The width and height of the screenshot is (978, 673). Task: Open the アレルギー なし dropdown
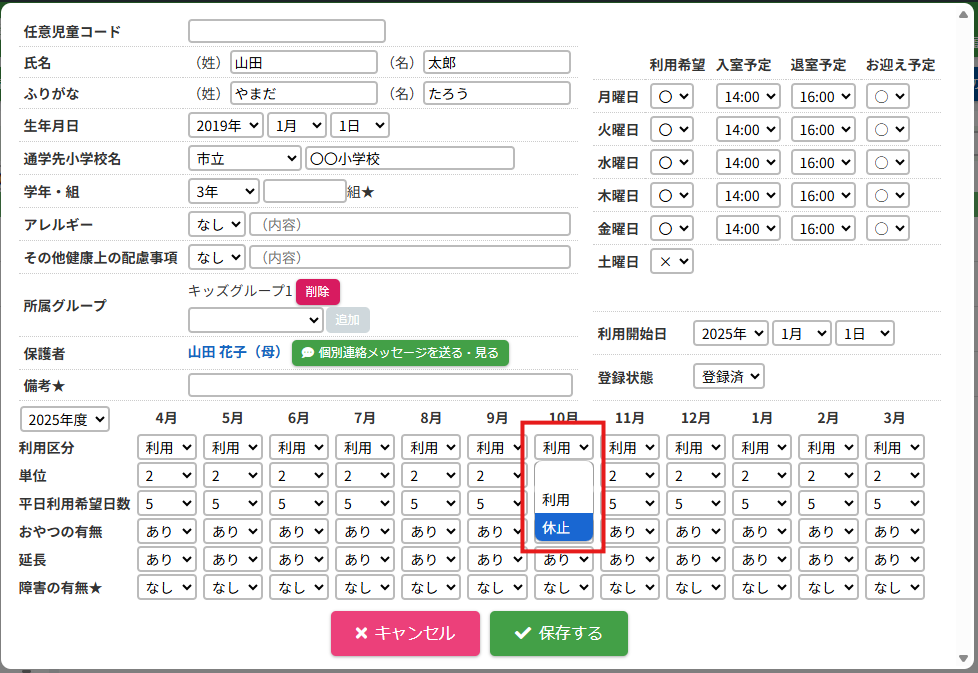pos(216,224)
